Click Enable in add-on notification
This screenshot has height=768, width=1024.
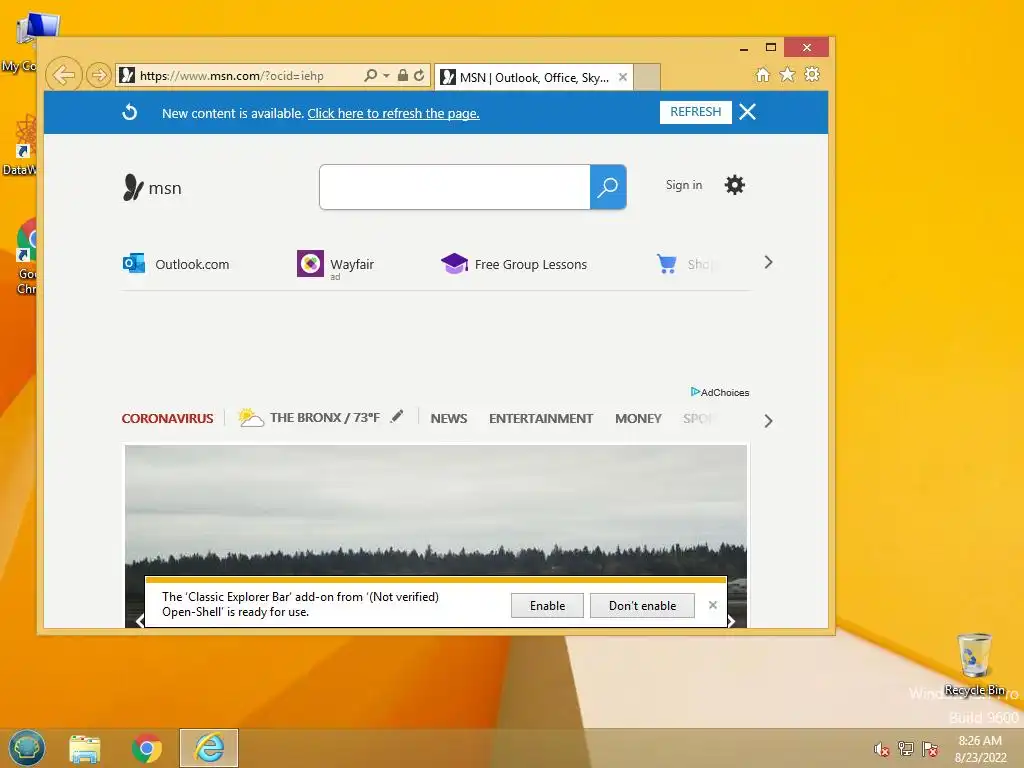coord(547,605)
